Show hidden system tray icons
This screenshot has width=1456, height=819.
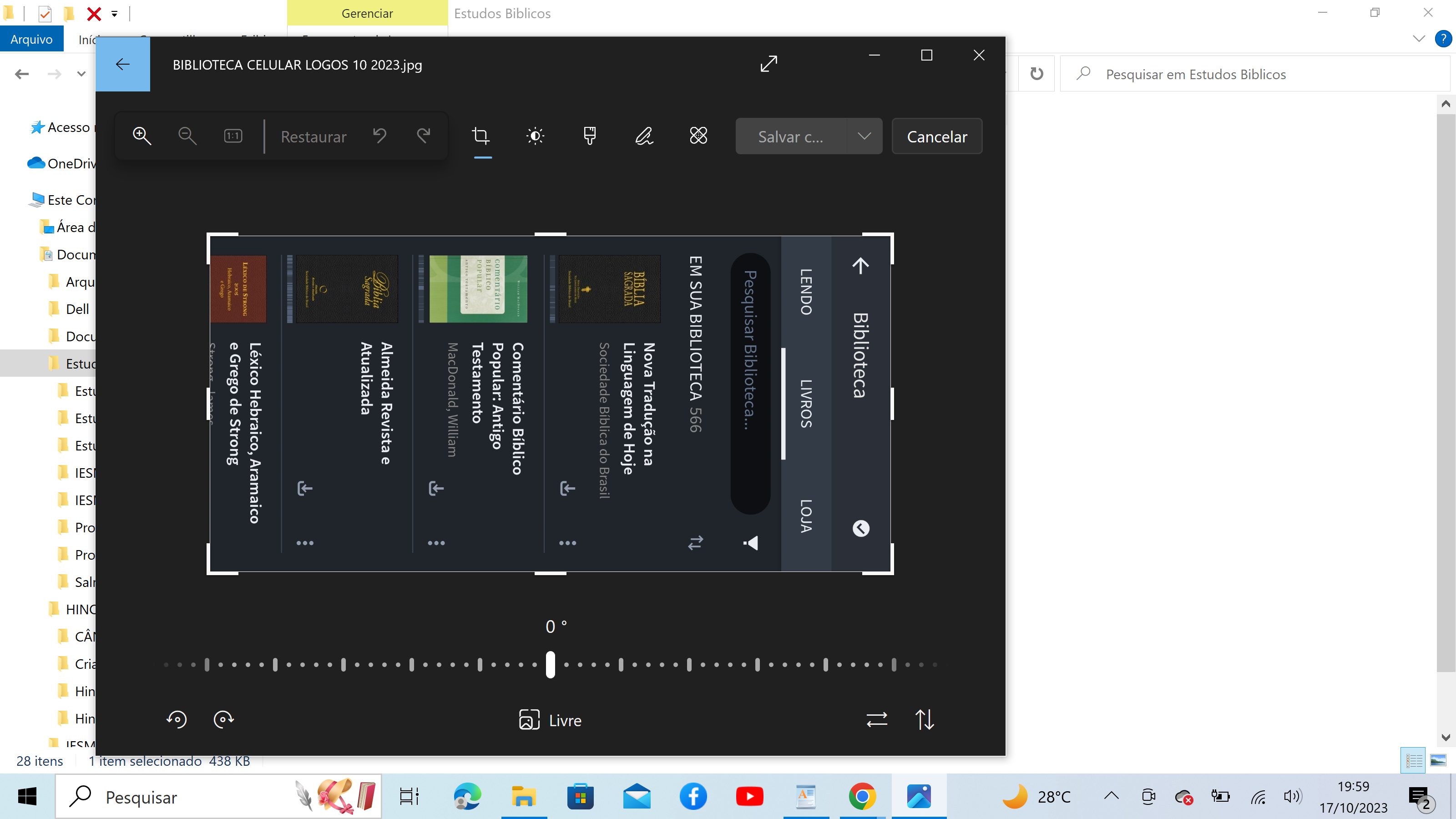1111,796
